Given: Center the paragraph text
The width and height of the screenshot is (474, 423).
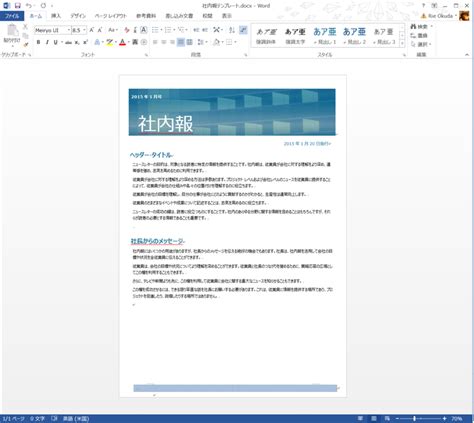Looking at the screenshot, I should [164, 42].
